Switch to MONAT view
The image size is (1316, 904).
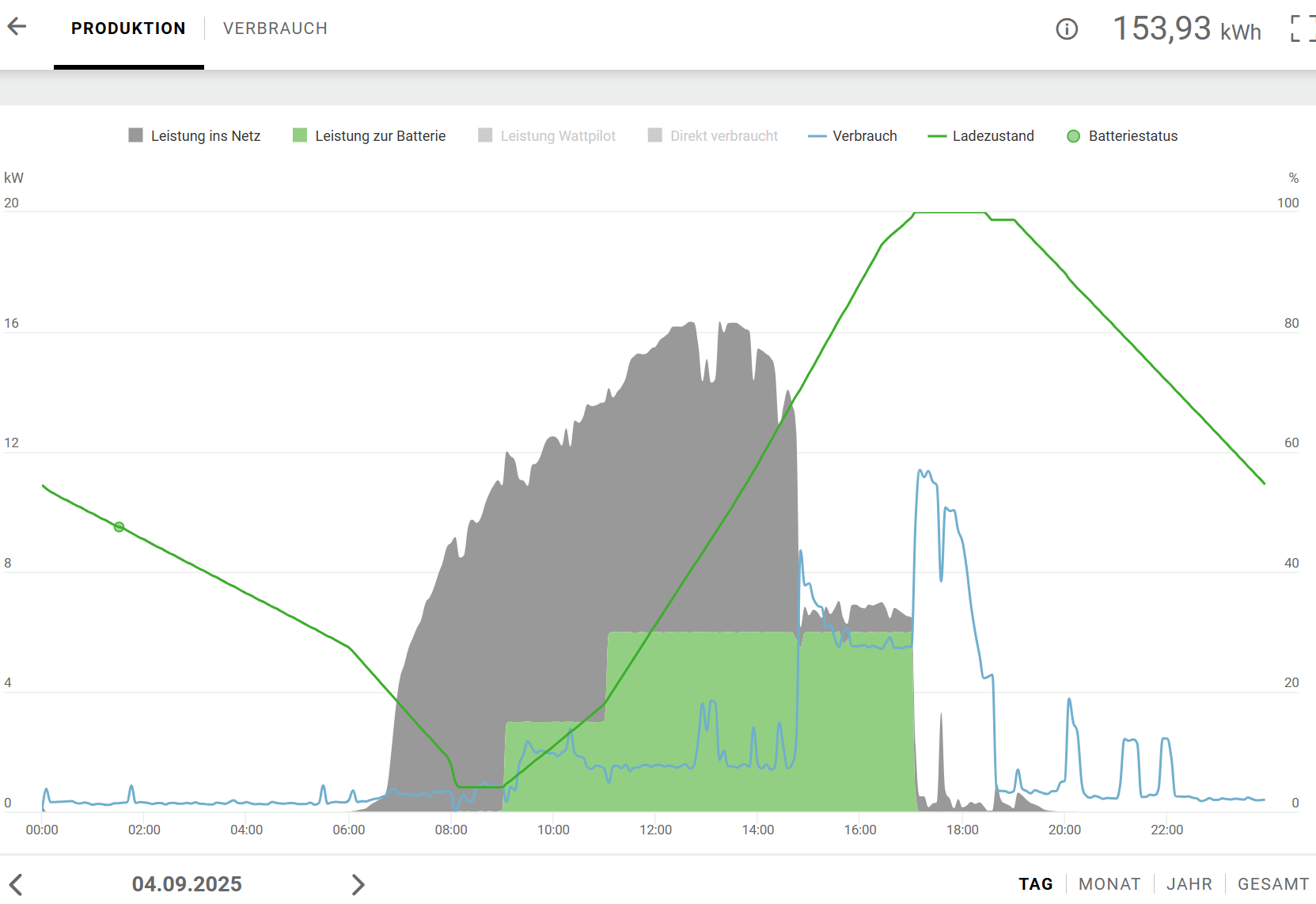pos(1109,884)
